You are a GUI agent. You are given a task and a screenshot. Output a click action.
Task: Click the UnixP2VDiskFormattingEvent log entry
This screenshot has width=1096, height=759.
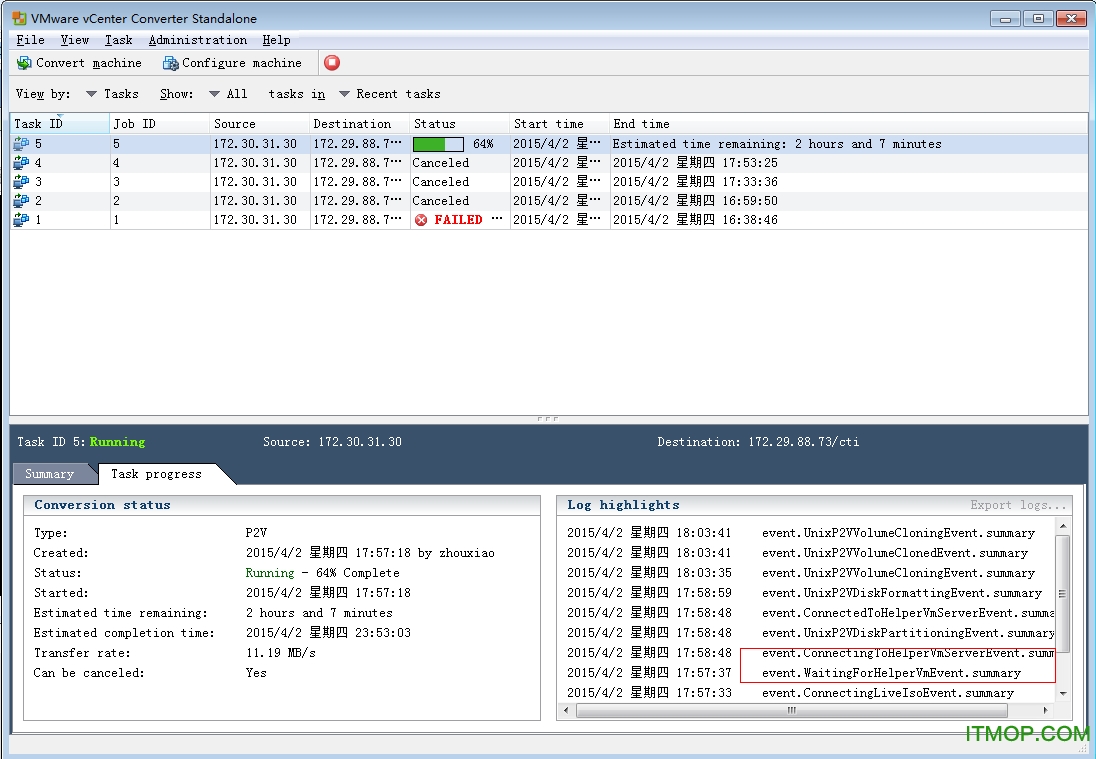[902, 593]
